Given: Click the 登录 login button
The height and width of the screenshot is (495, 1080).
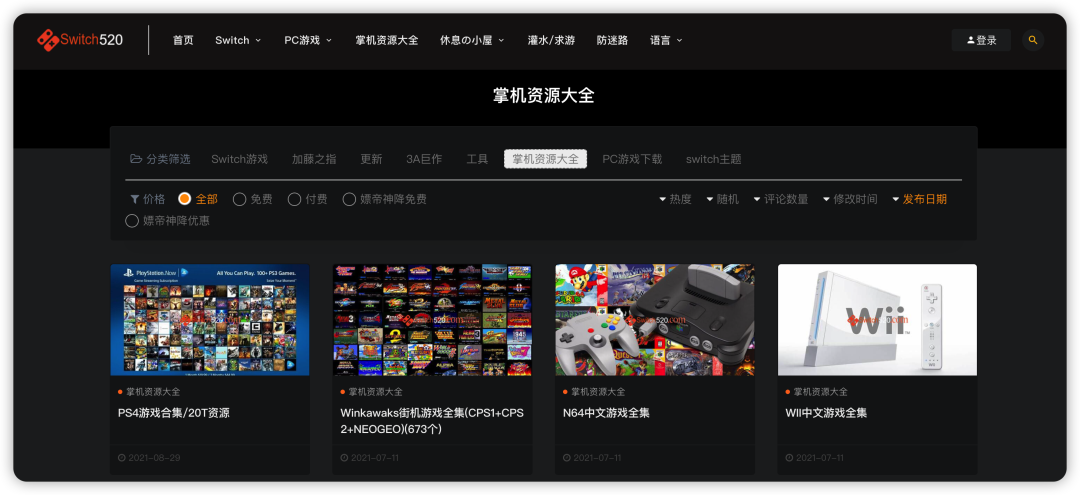Looking at the screenshot, I should (x=982, y=40).
